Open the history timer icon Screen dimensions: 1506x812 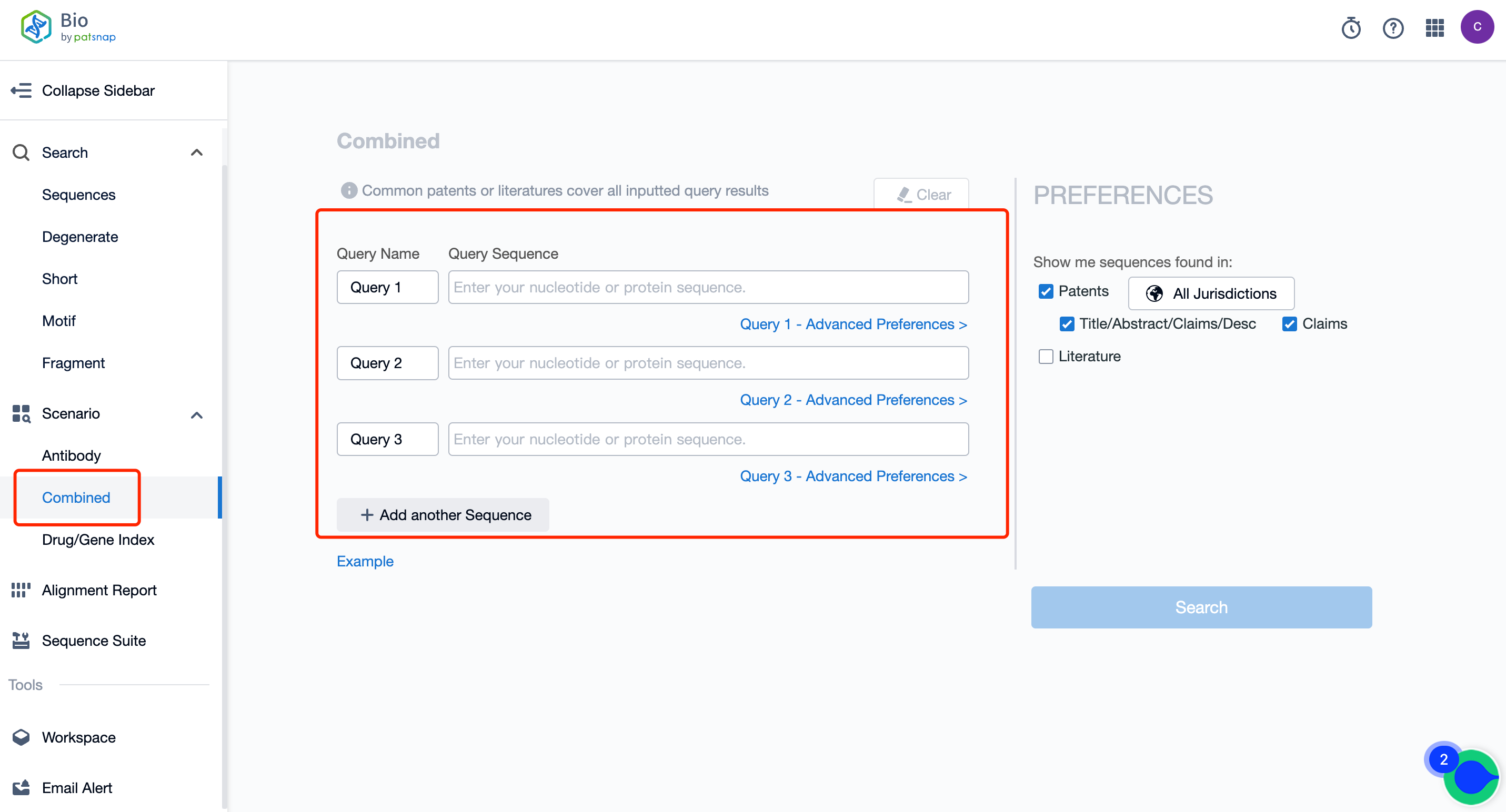click(1350, 27)
